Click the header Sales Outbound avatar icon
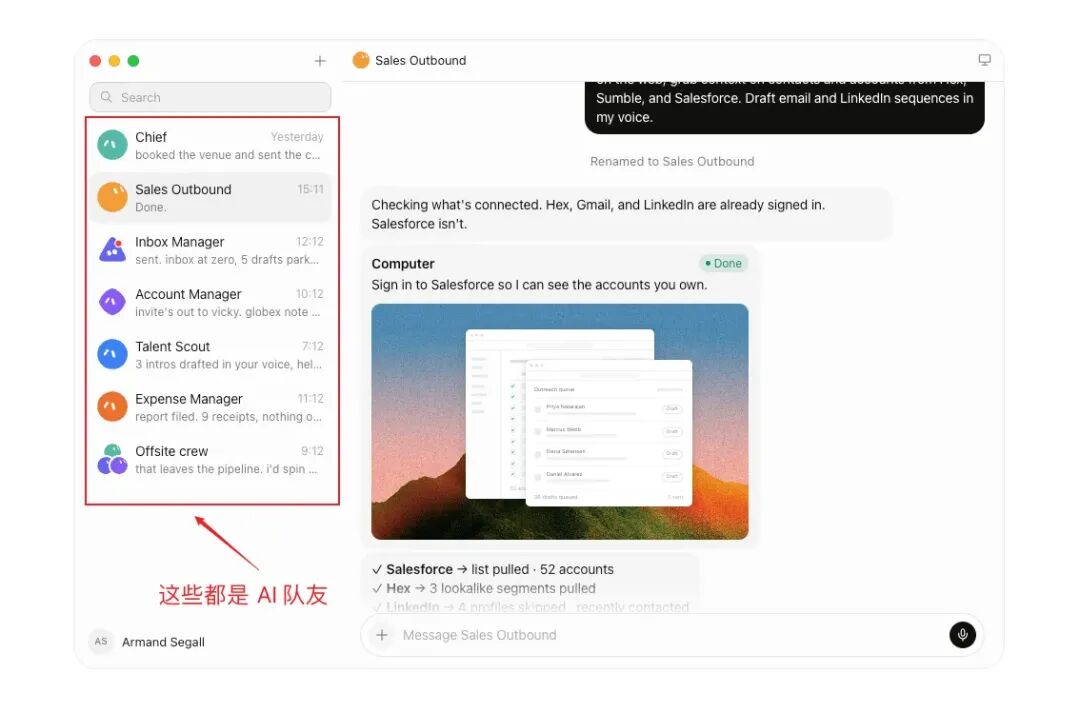This screenshot has width=1080, height=713. pyautogui.click(x=361, y=60)
